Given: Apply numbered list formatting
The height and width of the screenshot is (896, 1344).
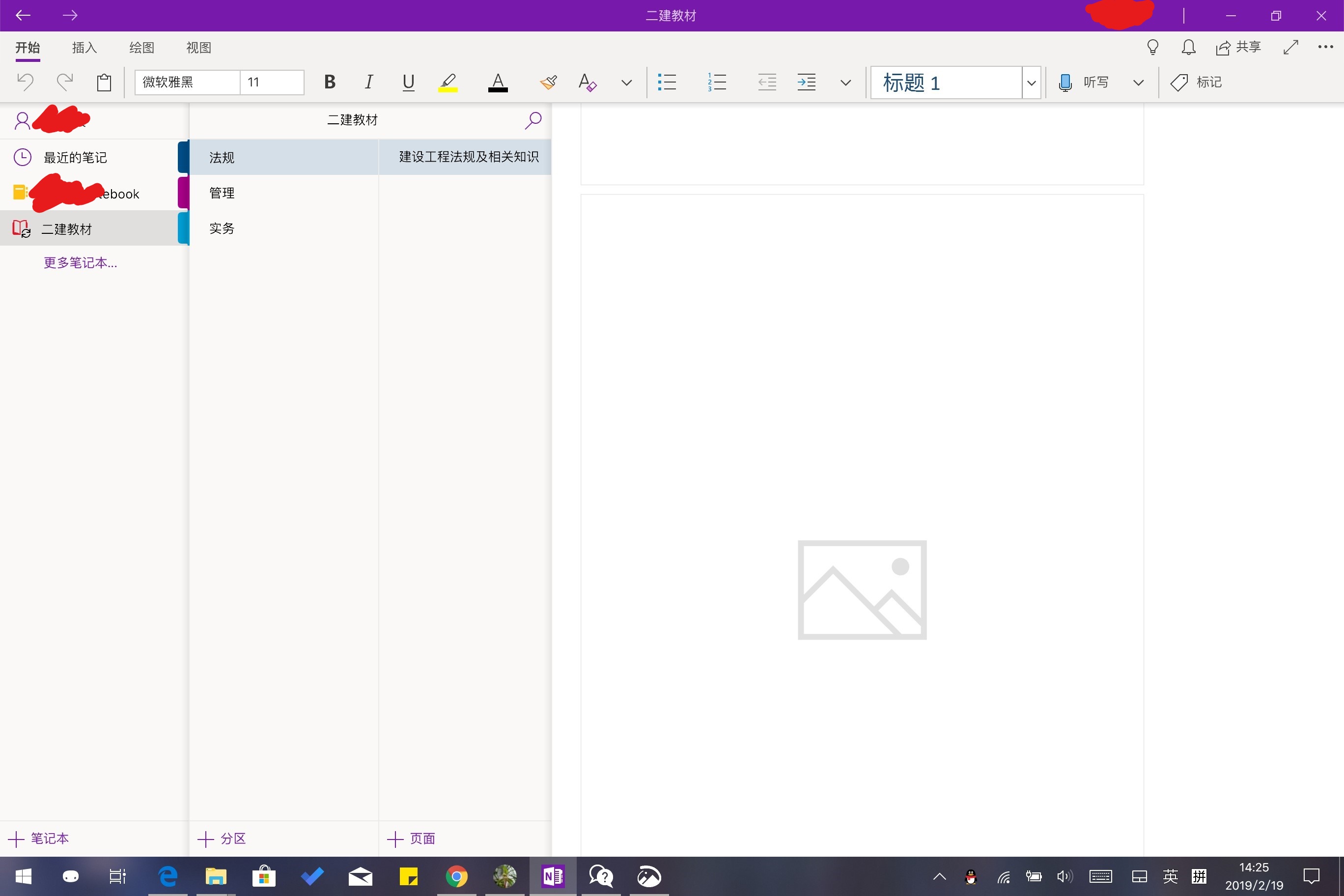Looking at the screenshot, I should point(717,83).
